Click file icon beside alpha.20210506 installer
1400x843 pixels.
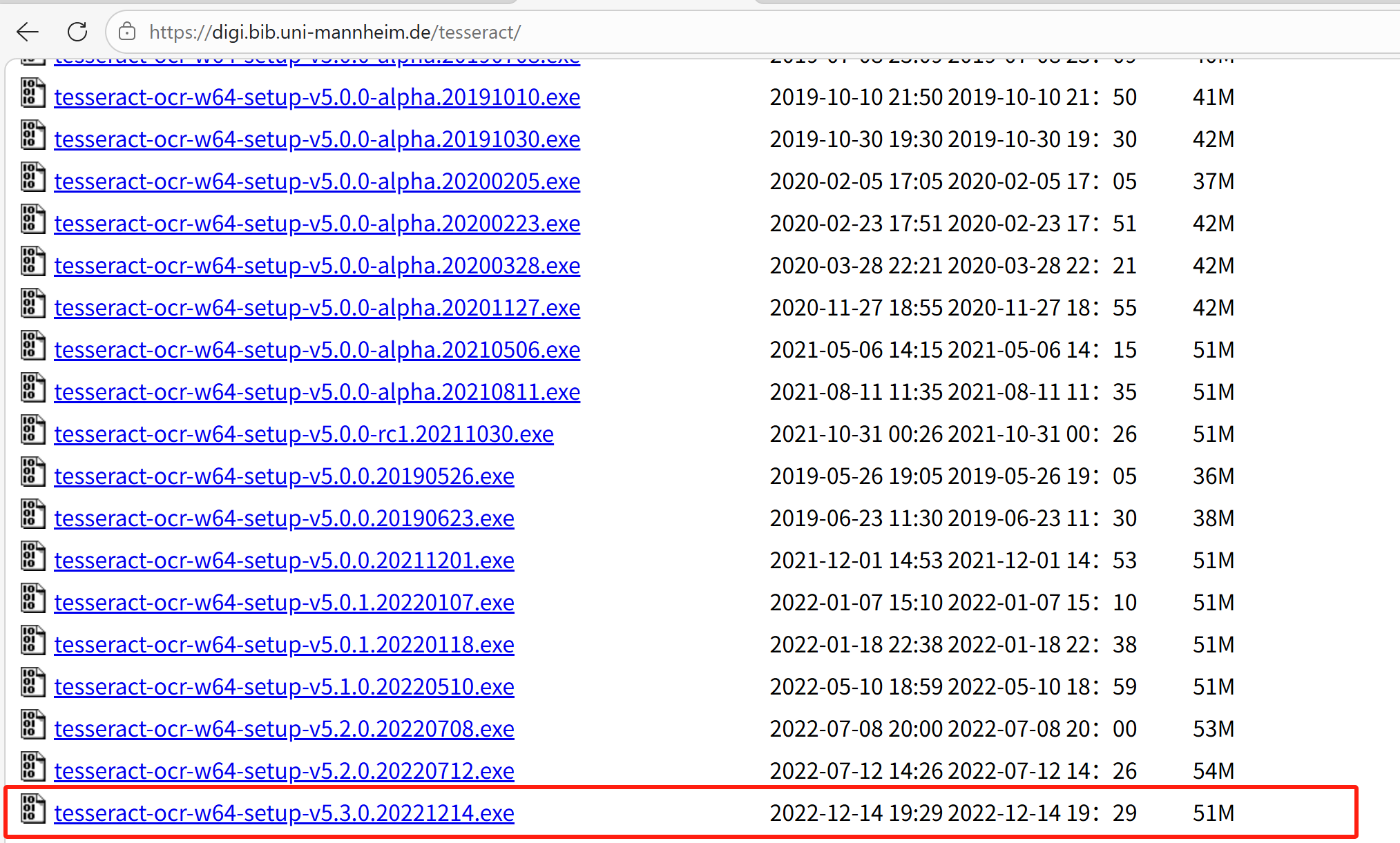[x=32, y=346]
